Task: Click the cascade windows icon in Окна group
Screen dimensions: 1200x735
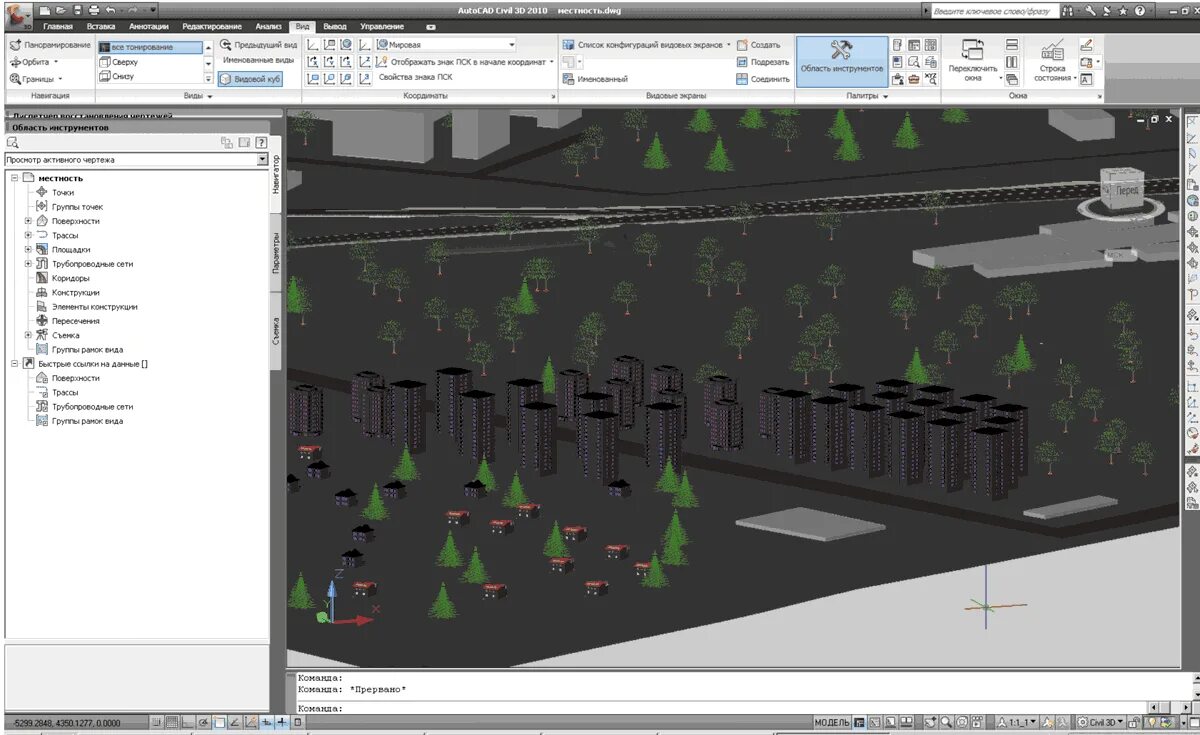Action: click(1012, 78)
